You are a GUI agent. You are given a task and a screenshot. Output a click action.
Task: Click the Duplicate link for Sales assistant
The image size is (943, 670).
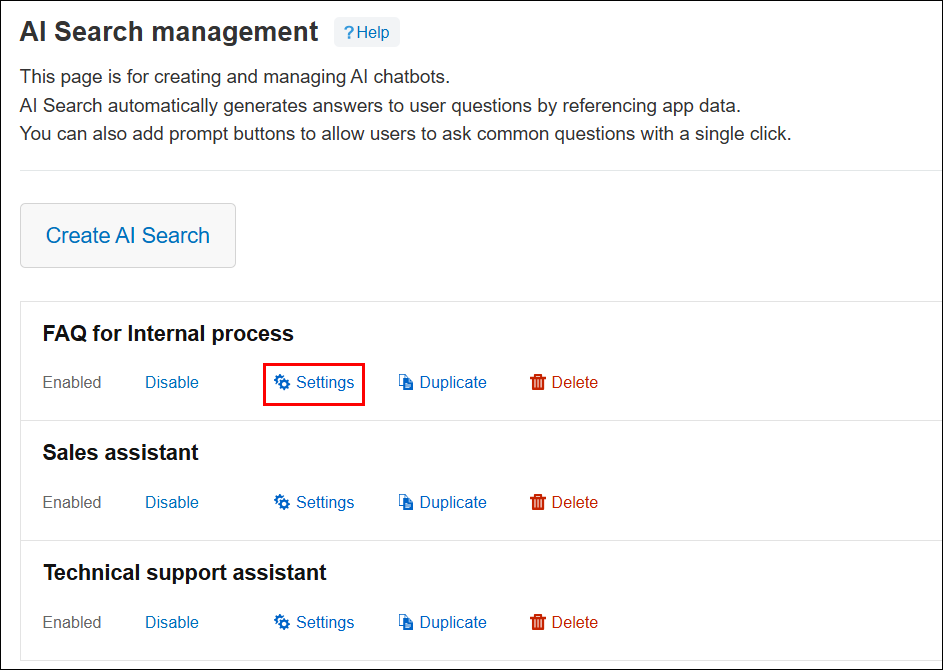tap(452, 502)
